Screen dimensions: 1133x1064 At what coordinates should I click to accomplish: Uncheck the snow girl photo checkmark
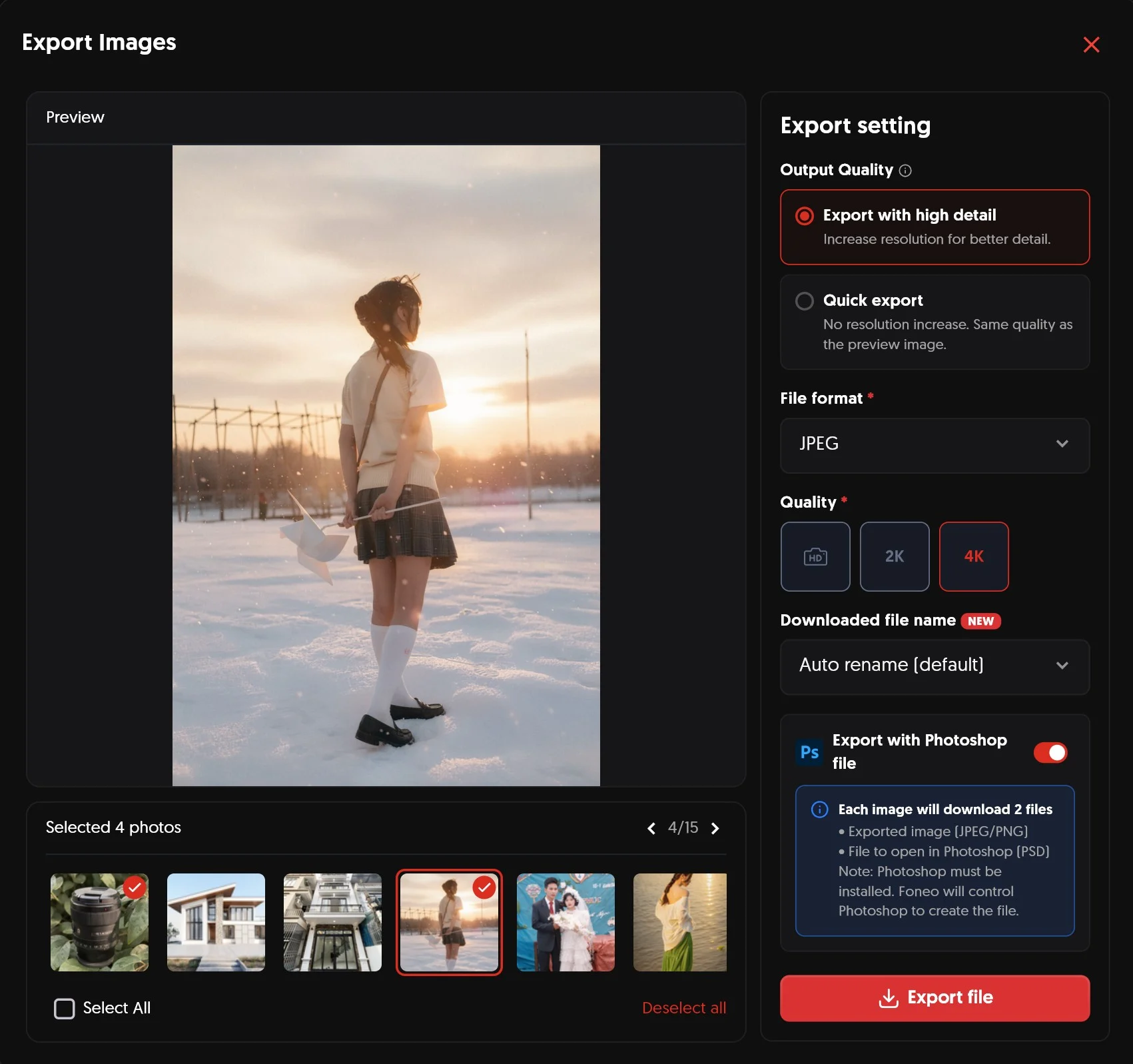484,887
